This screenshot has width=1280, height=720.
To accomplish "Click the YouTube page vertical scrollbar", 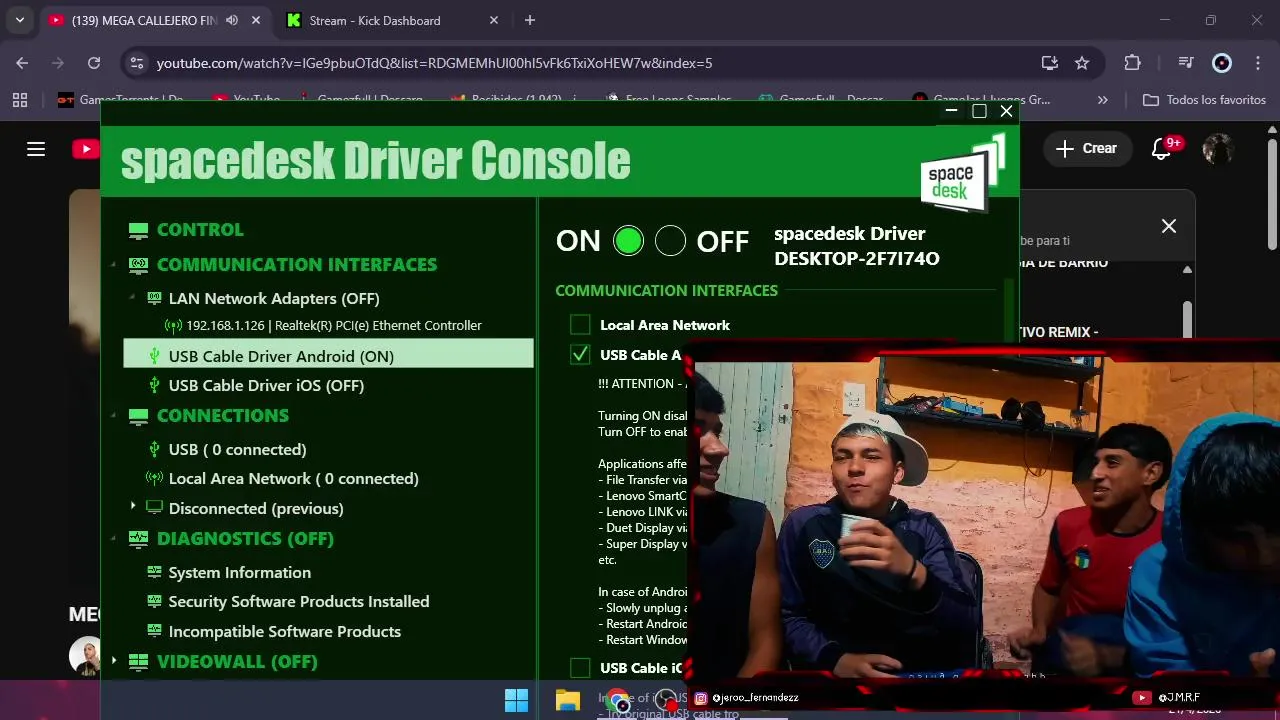I will (1272, 194).
